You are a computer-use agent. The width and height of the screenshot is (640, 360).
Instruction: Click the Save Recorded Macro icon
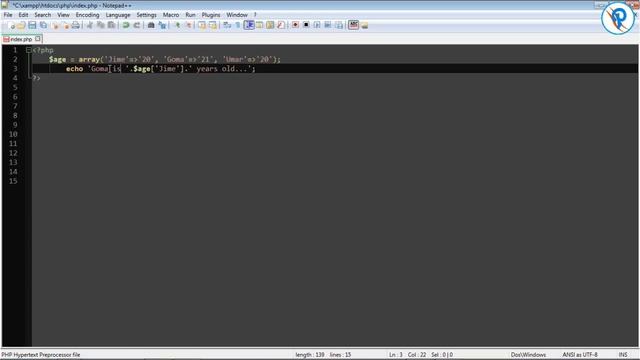pos(339,25)
